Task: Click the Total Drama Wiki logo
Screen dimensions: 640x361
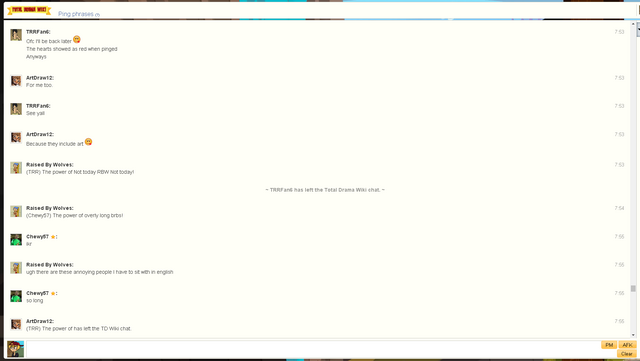Action: tap(29, 10)
